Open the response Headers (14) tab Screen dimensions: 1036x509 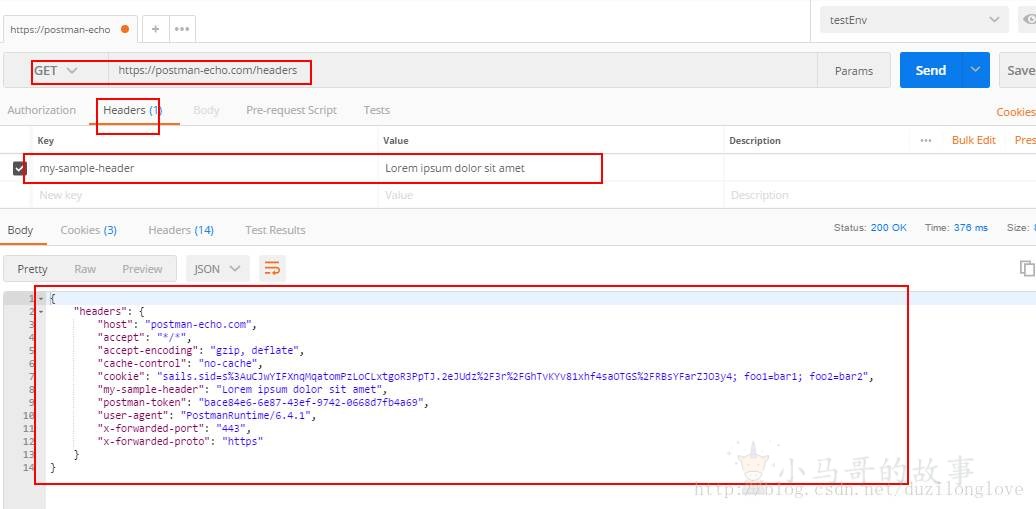tap(181, 230)
